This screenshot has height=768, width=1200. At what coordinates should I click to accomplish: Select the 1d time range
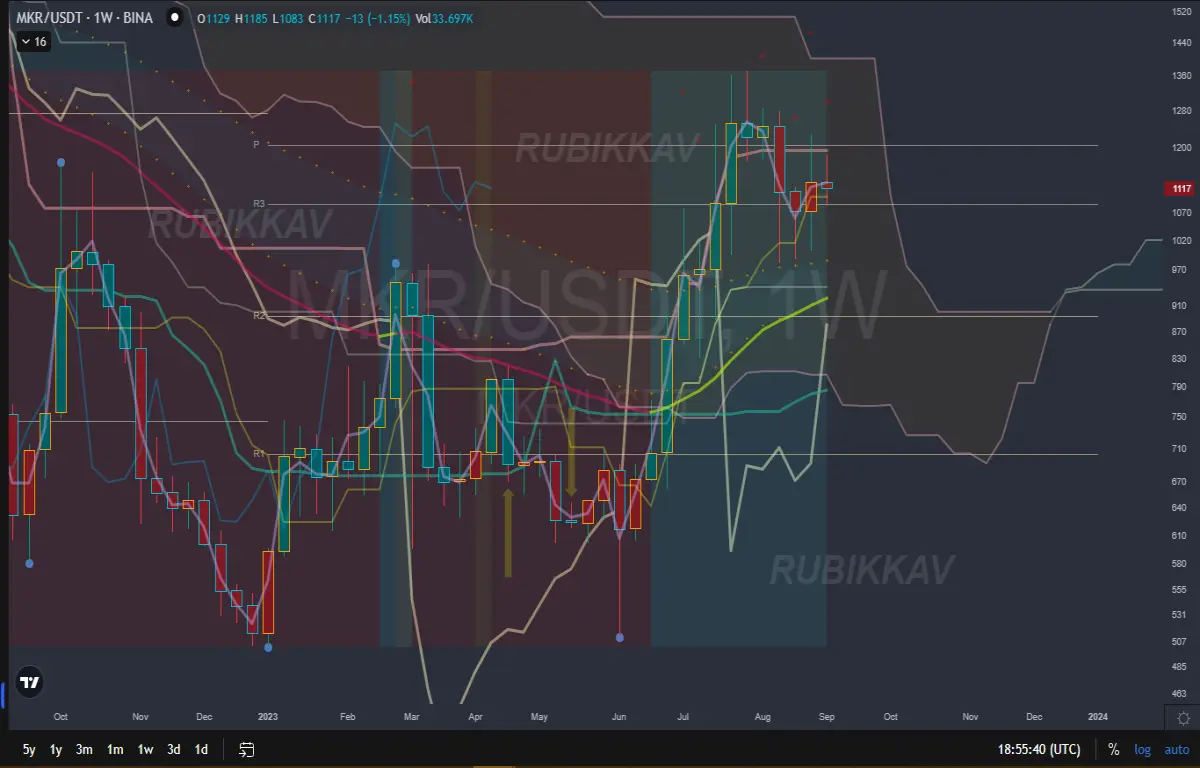(201, 749)
